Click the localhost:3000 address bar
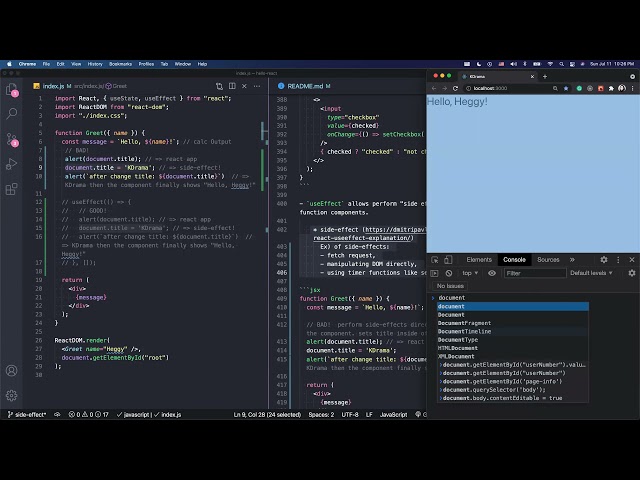 (508, 88)
